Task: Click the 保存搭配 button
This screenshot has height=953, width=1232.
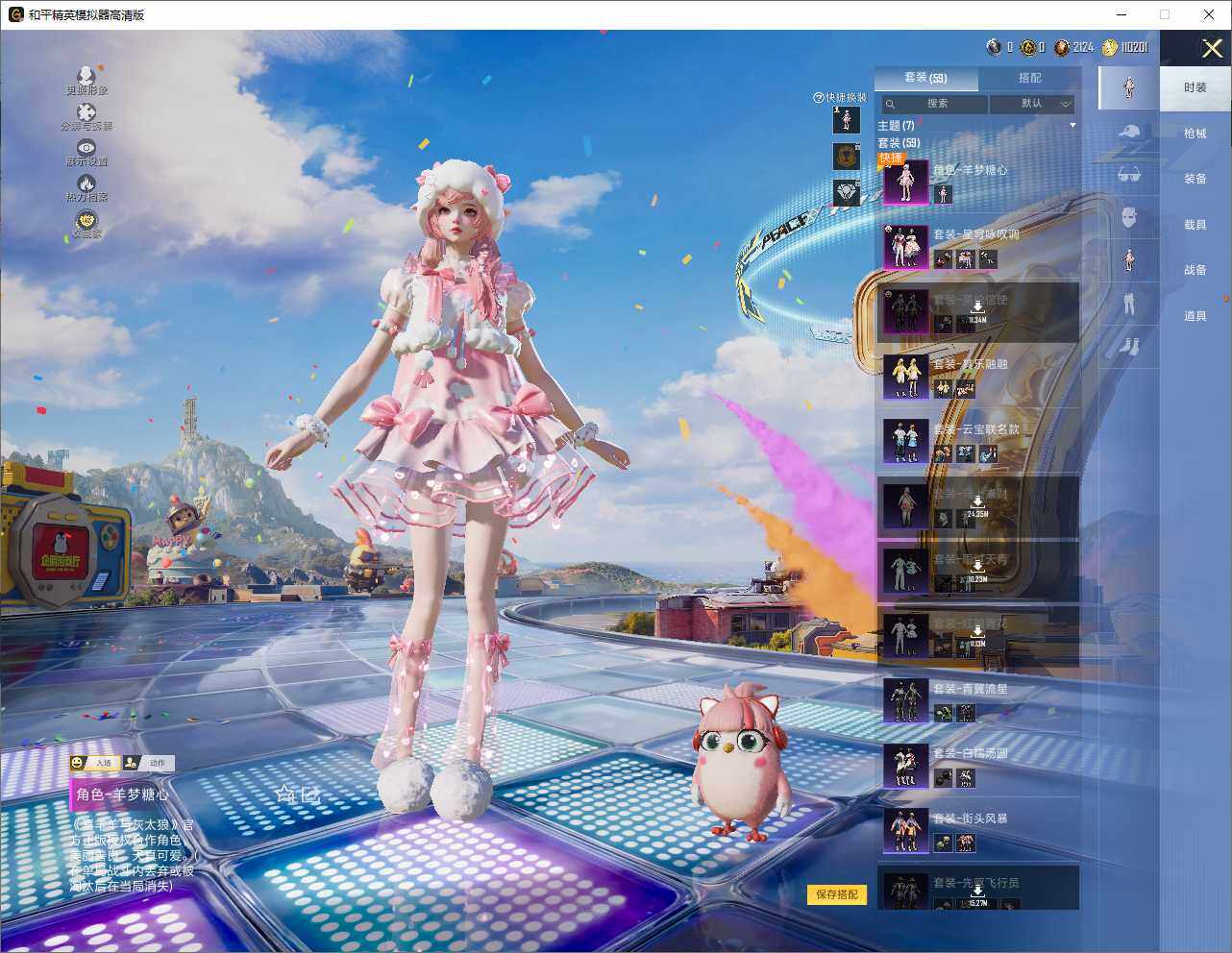Action: click(836, 894)
